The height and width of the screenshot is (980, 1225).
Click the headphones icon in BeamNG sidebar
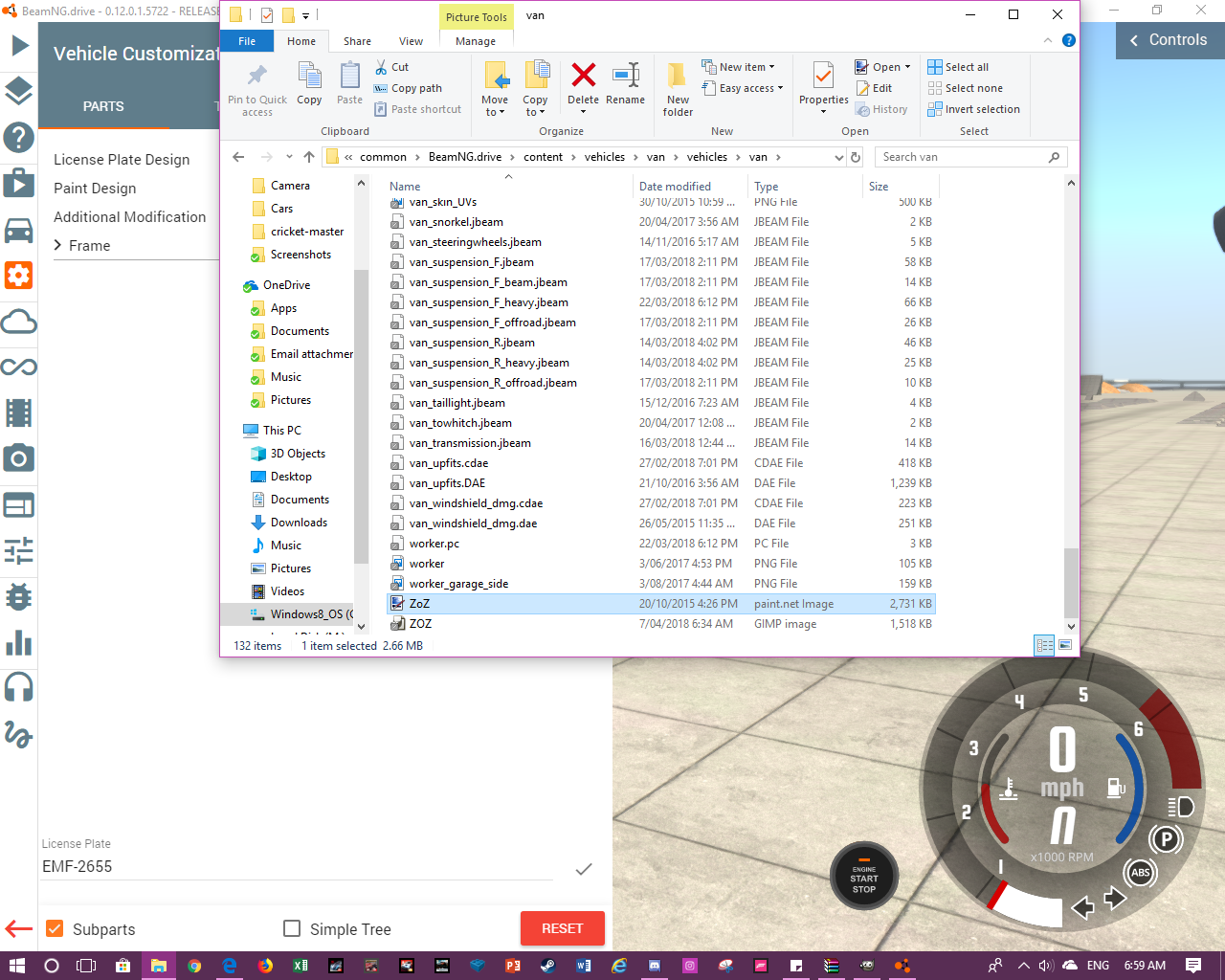18,687
